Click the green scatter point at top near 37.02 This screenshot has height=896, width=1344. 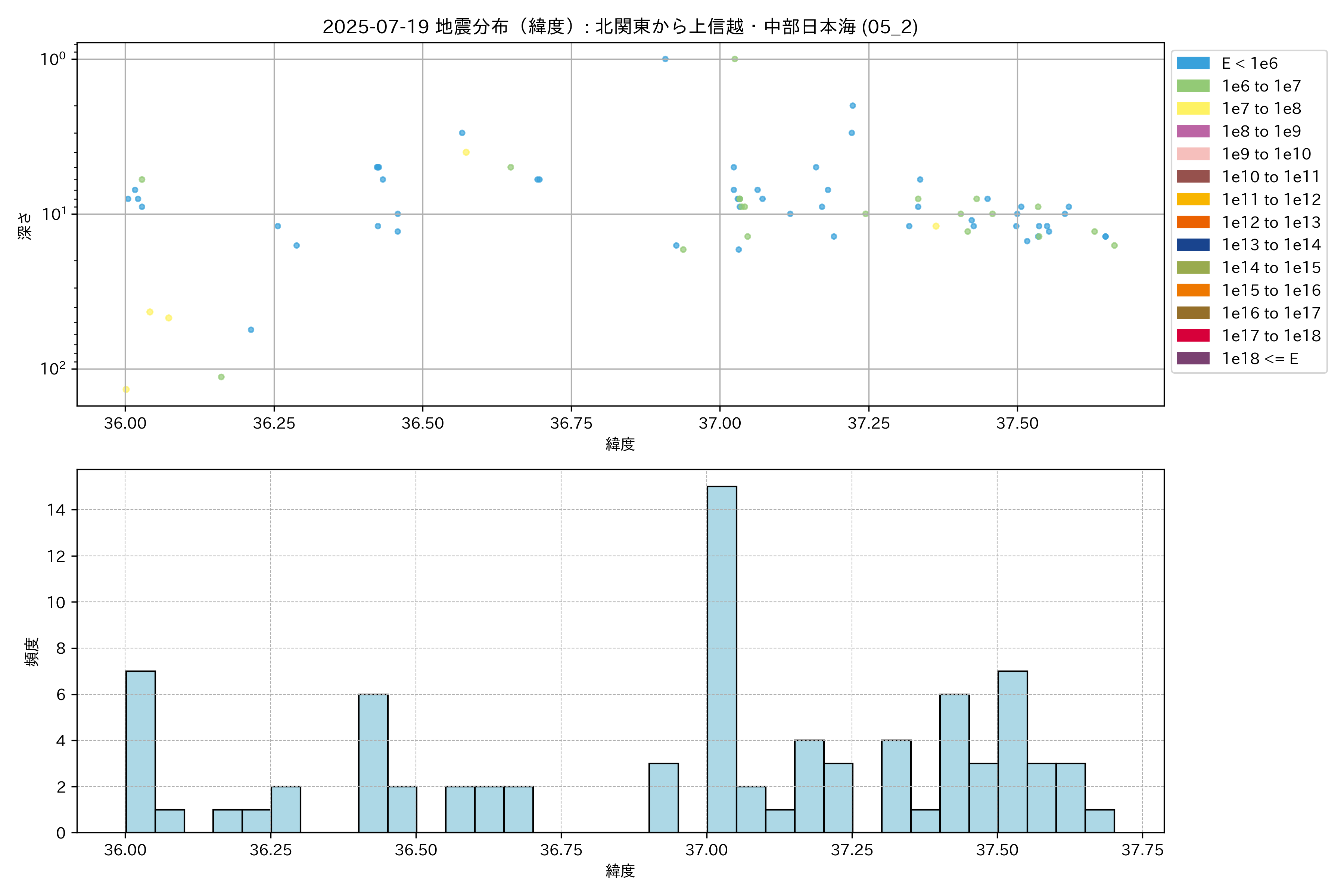tap(735, 59)
